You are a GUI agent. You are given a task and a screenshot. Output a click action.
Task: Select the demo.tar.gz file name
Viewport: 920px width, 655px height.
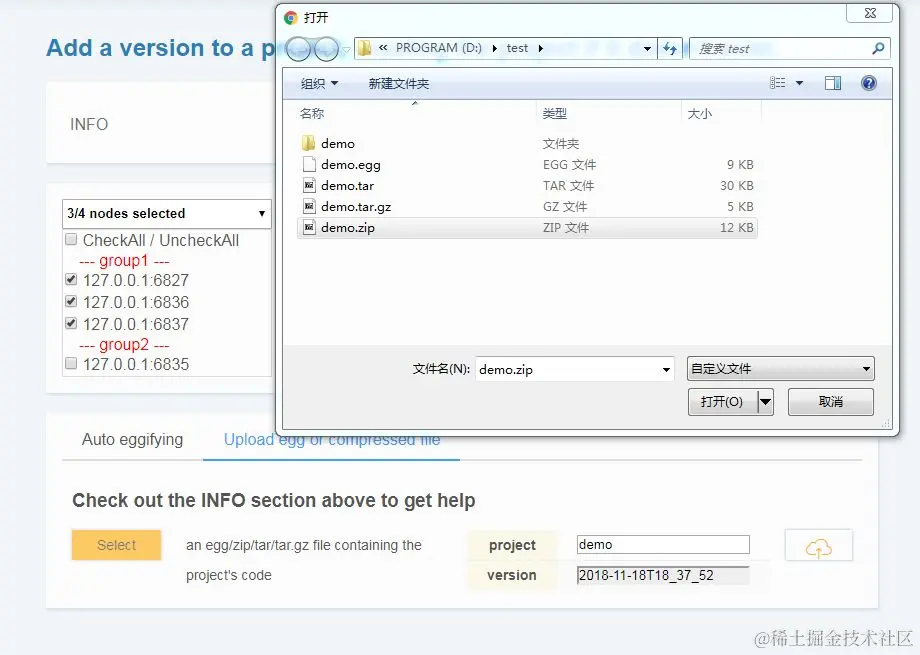(356, 207)
